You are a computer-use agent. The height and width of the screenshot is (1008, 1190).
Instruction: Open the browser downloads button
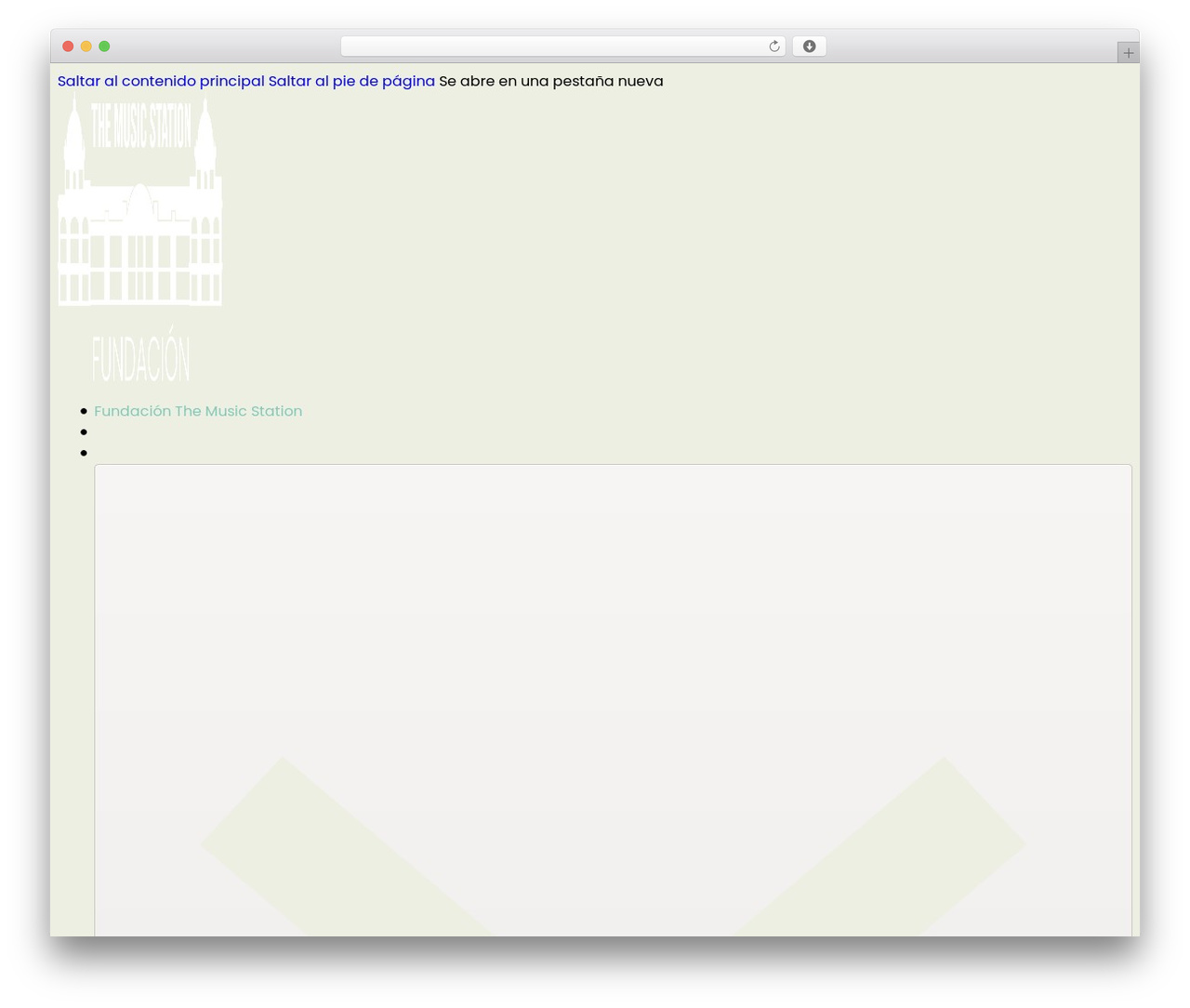[x=809, y=46]
